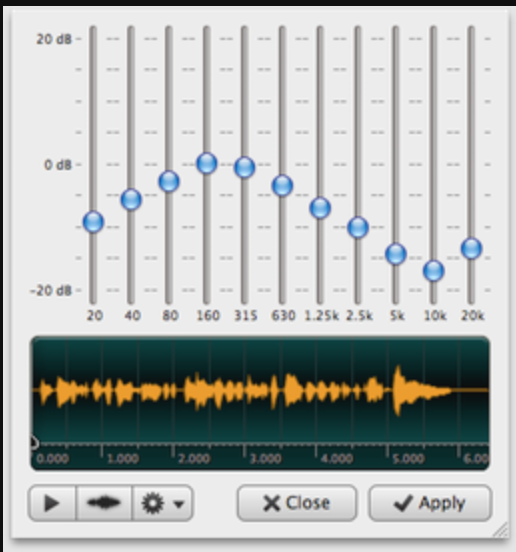Open the gear settings dropdown

pos(163,503)
